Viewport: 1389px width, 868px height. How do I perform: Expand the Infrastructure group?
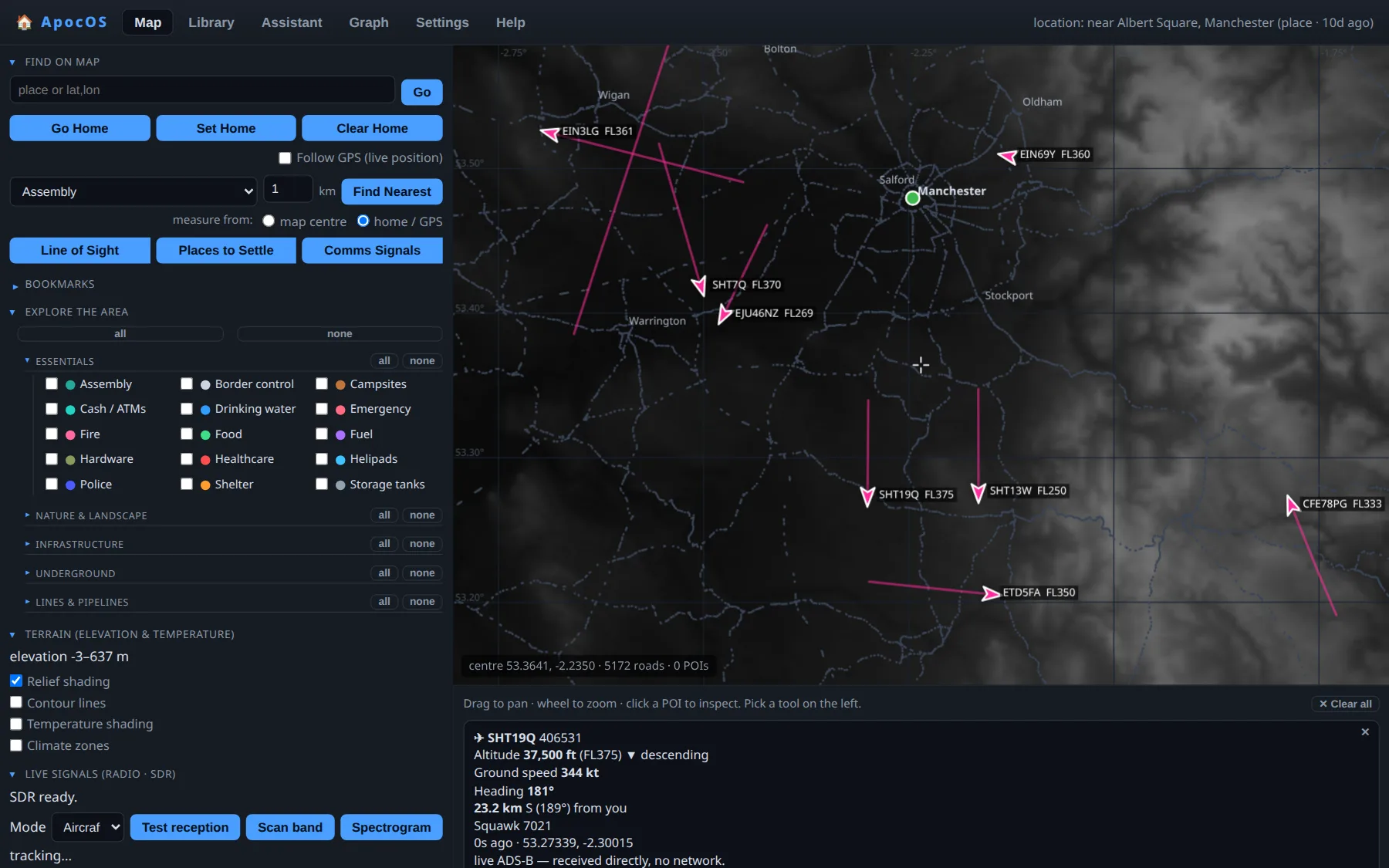(79, 544)
